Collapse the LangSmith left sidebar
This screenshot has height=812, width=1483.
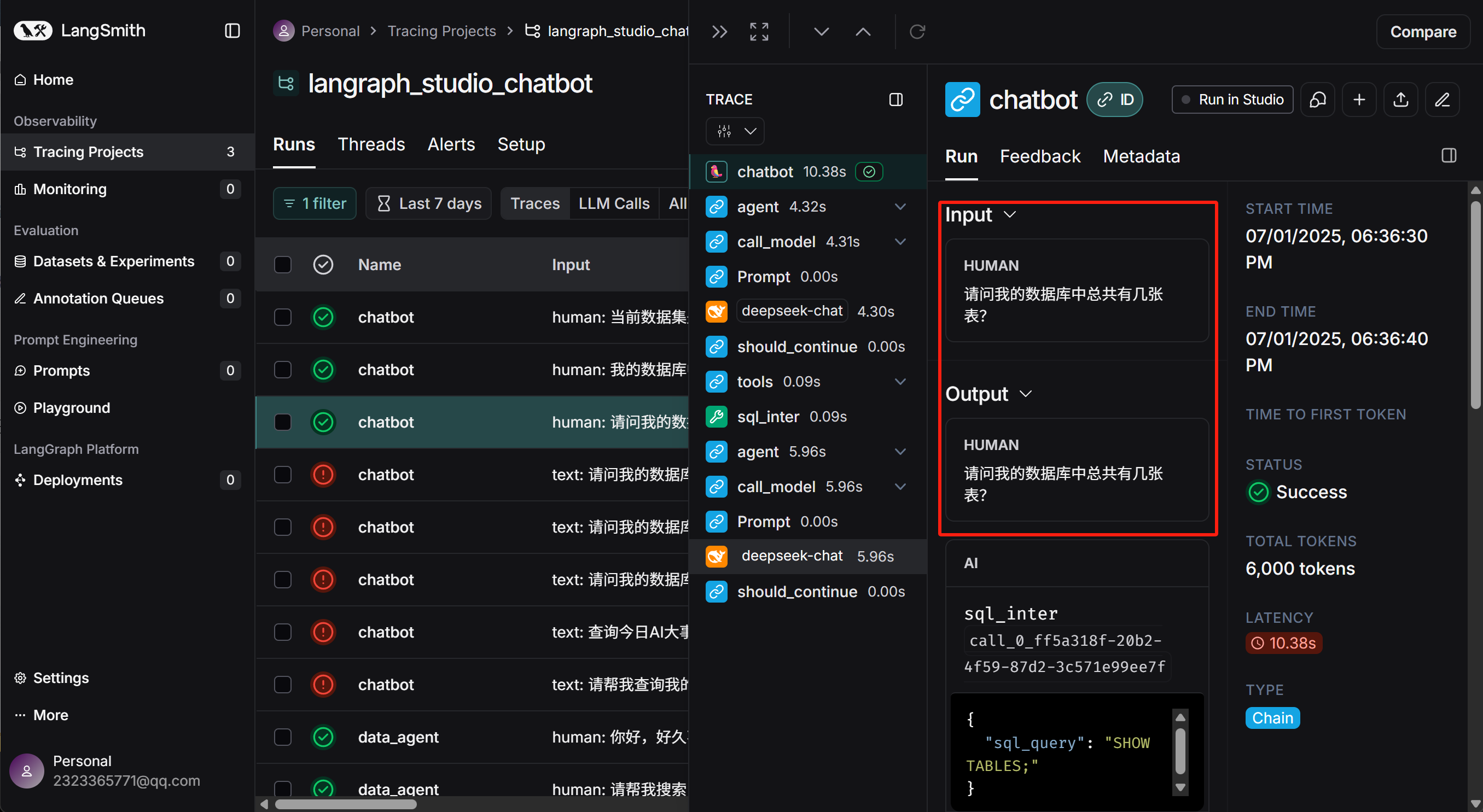click(232, 31)
